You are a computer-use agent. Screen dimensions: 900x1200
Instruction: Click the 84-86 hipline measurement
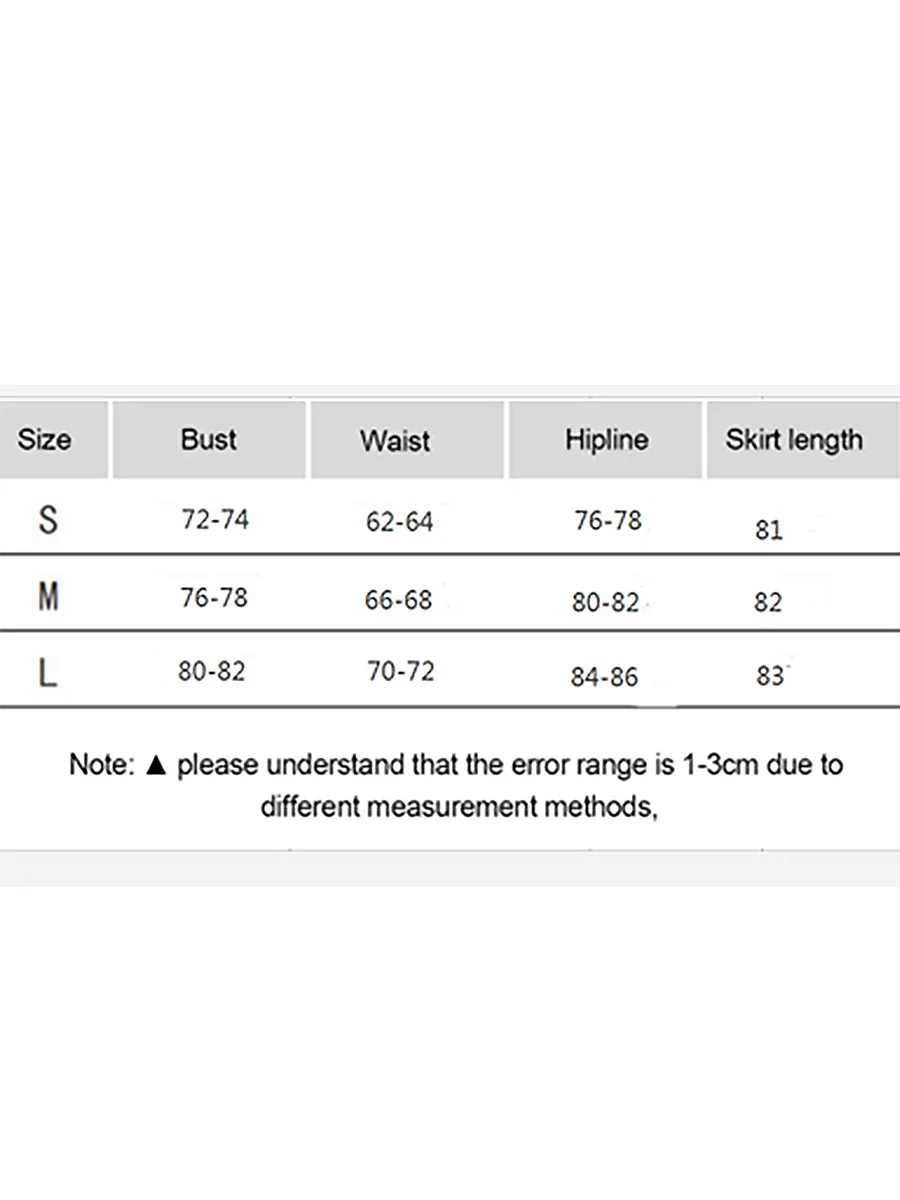(x=604, y=677)
